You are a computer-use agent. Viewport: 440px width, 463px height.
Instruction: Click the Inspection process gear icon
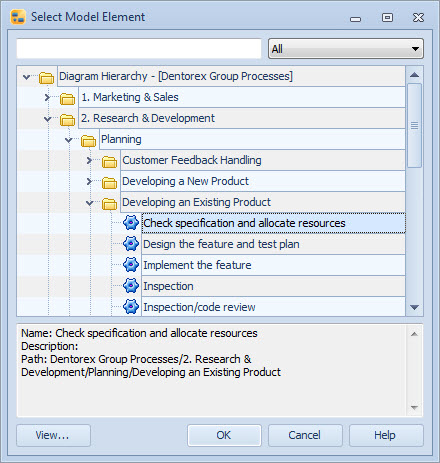point(131,286)
